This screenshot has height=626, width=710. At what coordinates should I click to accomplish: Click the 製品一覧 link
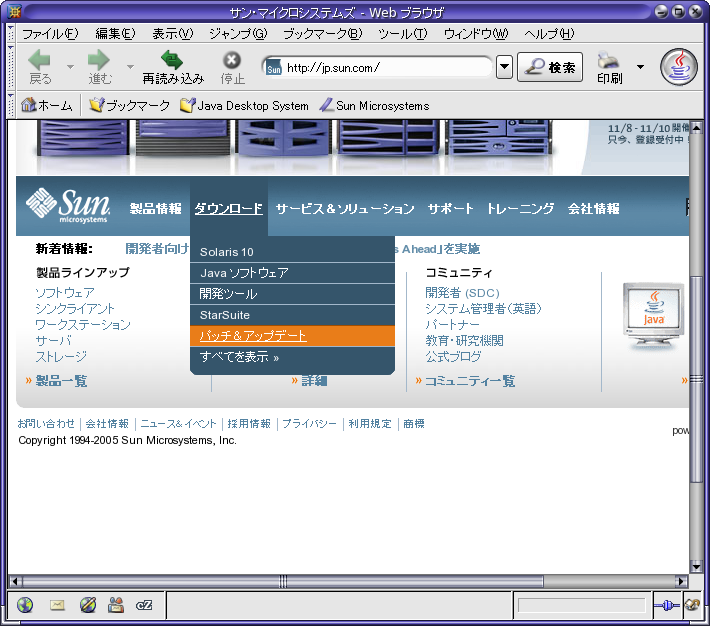tap(61, 380)
